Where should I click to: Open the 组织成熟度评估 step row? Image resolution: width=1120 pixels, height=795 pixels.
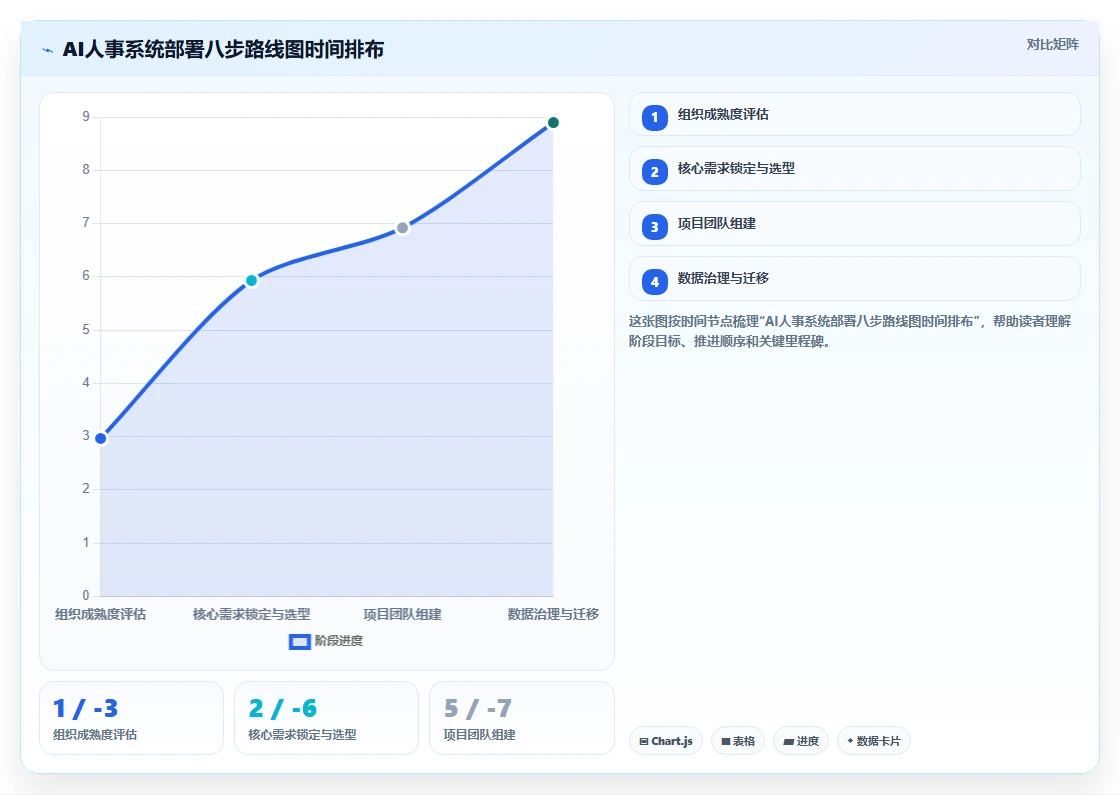pyautogui.click(x=854, y=114)
